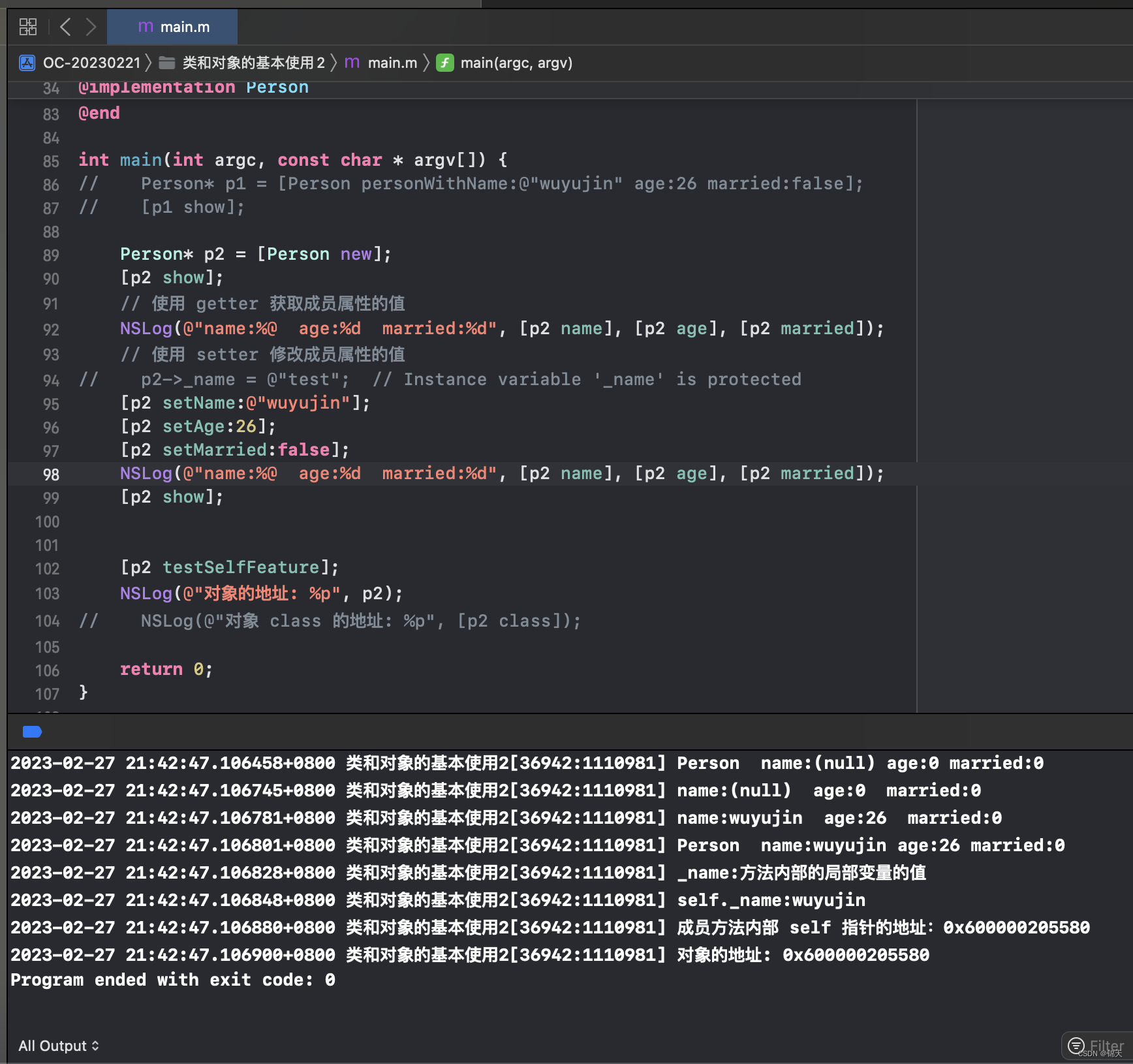
Task: Click 'new' in Person* p2 line
Action: point(356,254)
